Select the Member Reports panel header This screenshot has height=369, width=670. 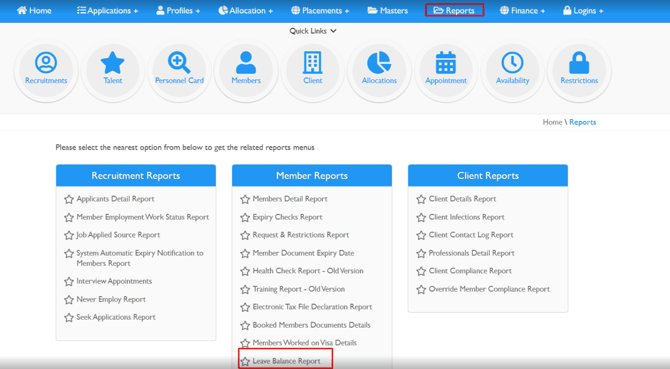[x=312, y=176]
